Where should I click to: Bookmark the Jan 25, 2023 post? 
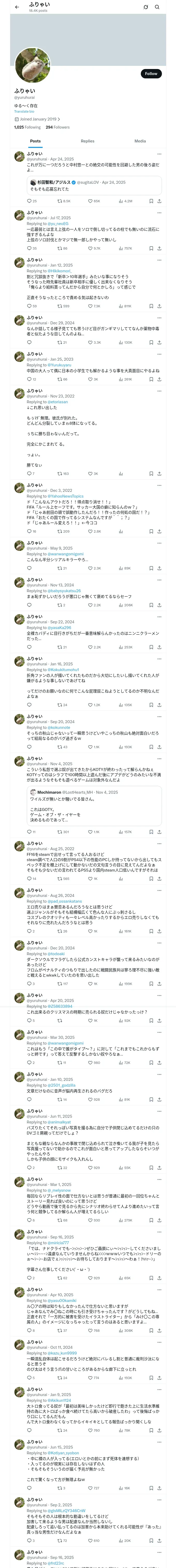click(151, 379)
